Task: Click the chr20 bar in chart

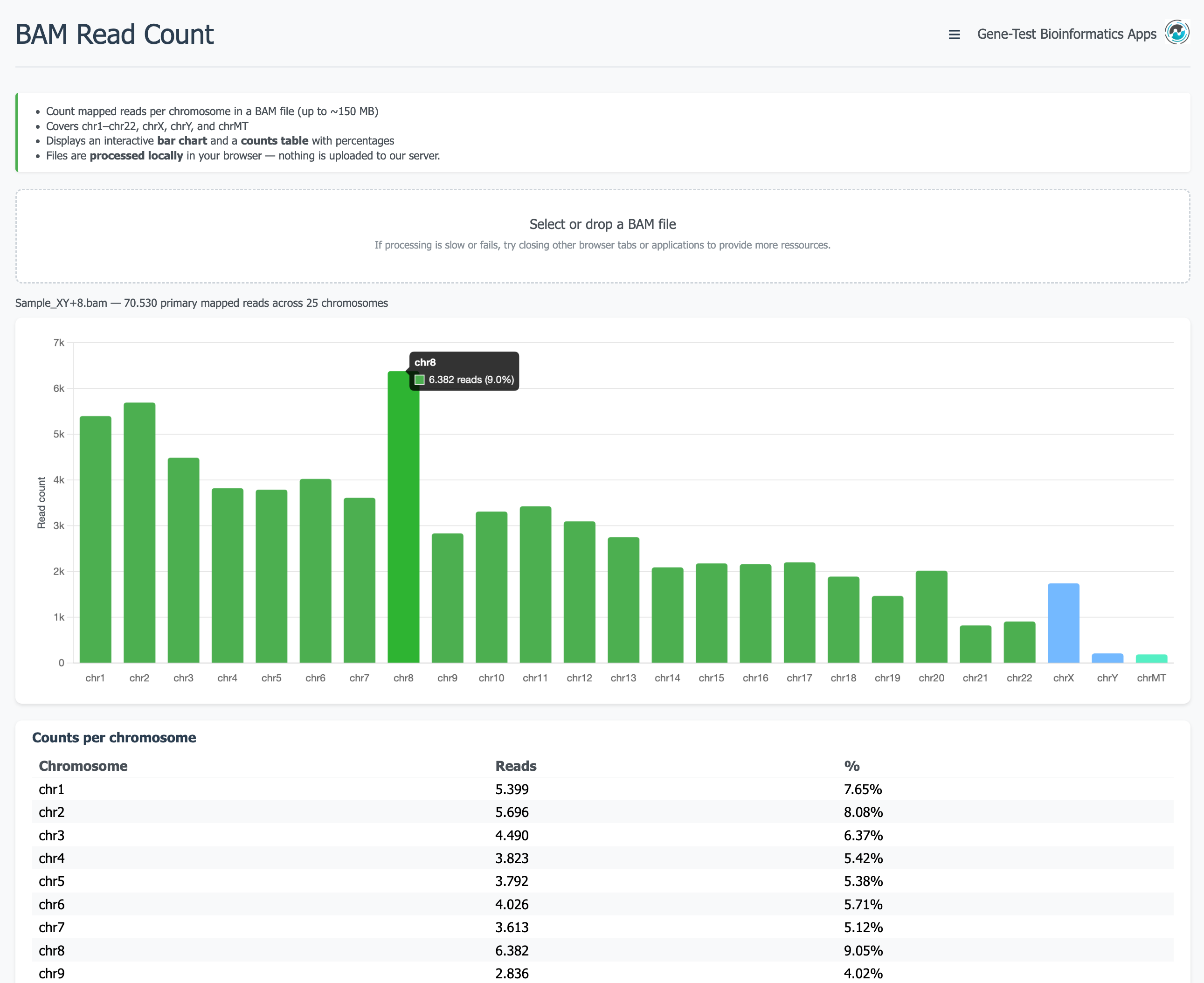Action: coord(931,616)
